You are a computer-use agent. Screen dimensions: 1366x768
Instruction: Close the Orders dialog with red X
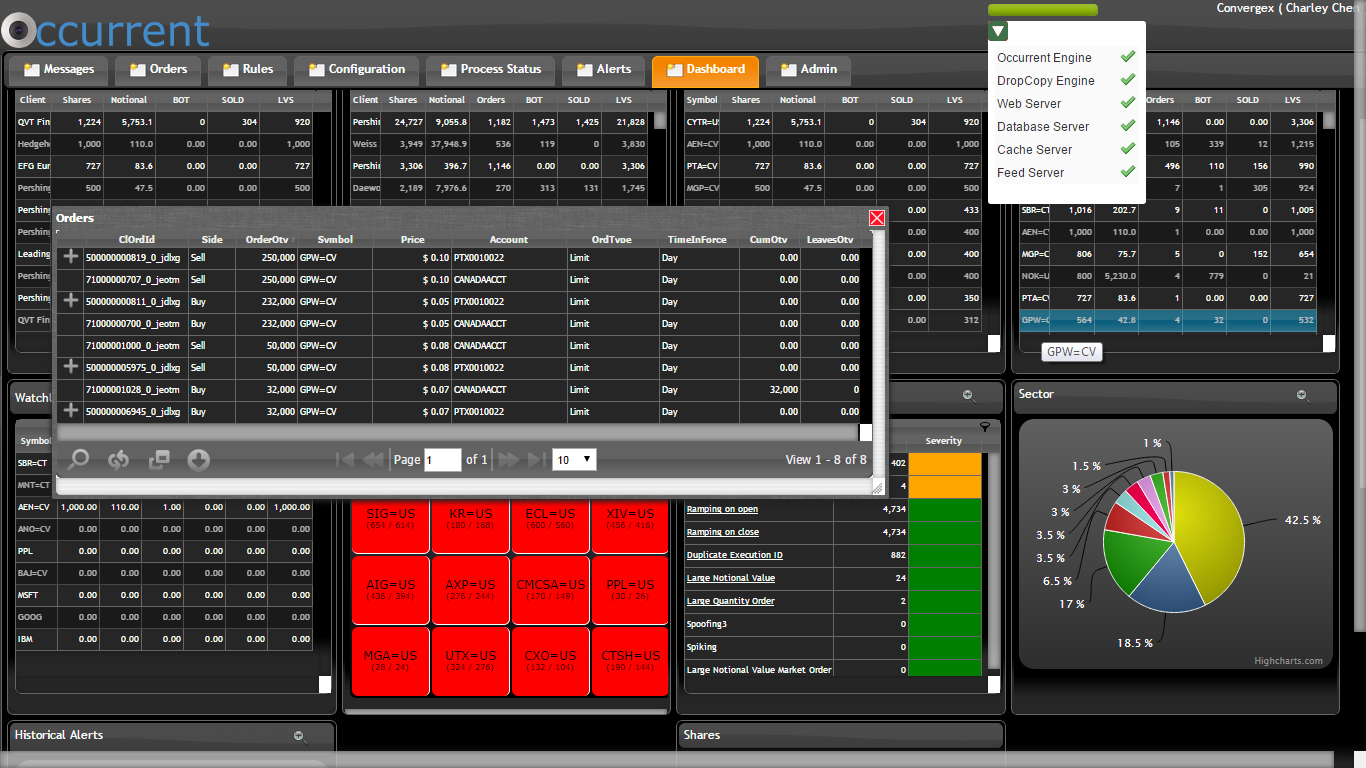tap(877, 218)
